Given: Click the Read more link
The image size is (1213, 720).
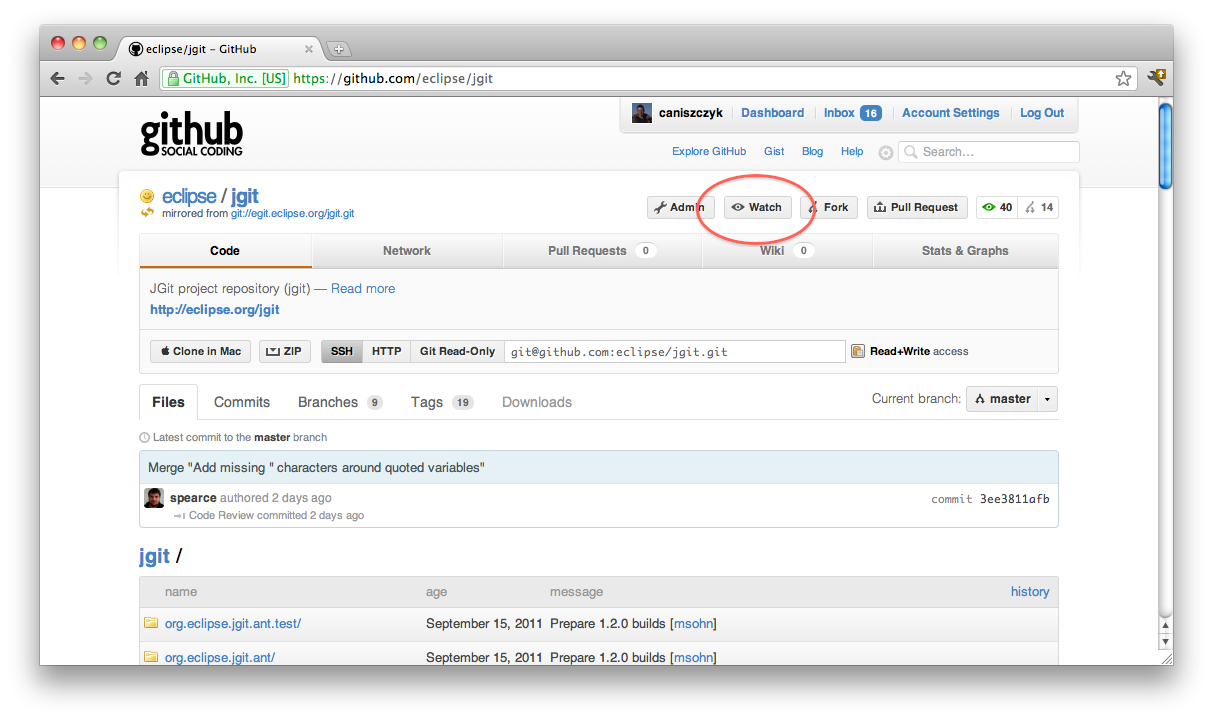Looking at the screenshot, I should point(363,288).
